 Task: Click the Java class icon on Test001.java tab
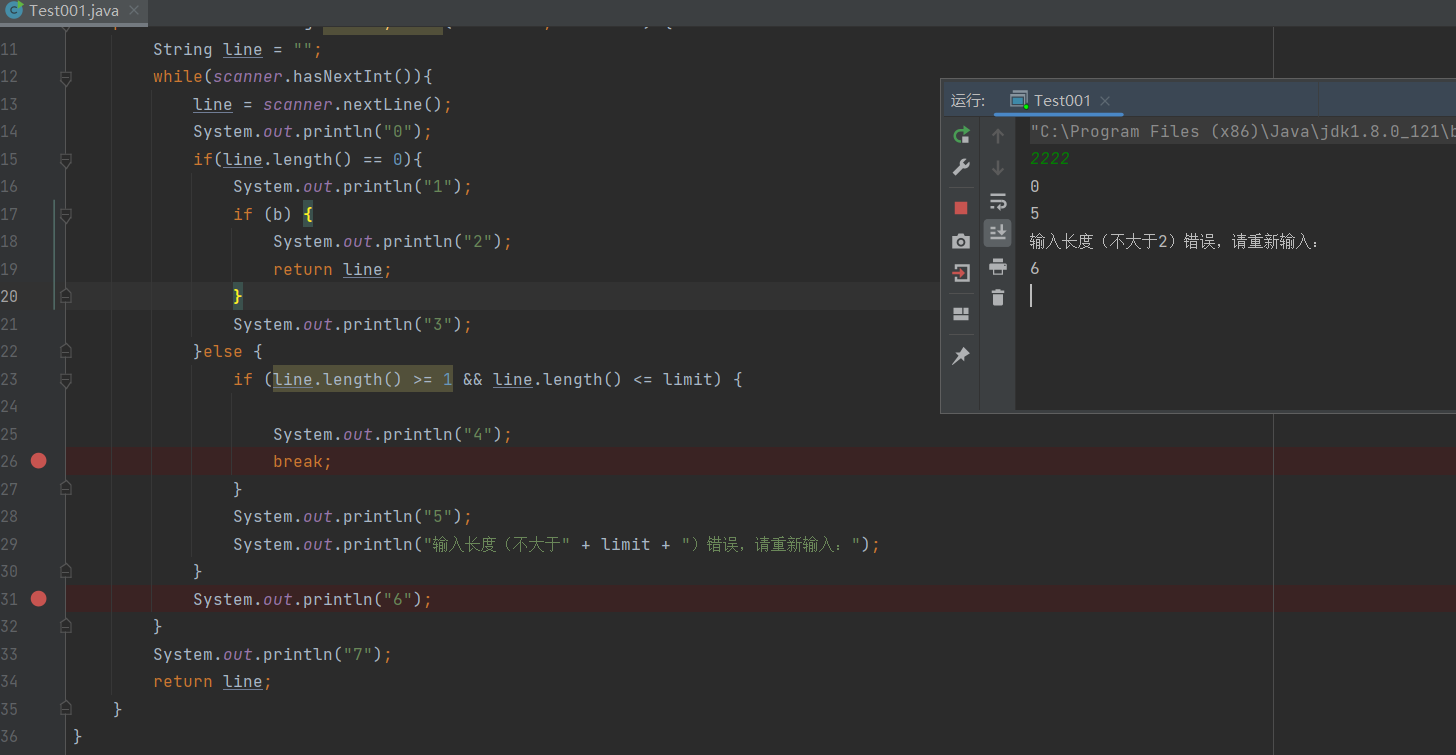point(14,11)
